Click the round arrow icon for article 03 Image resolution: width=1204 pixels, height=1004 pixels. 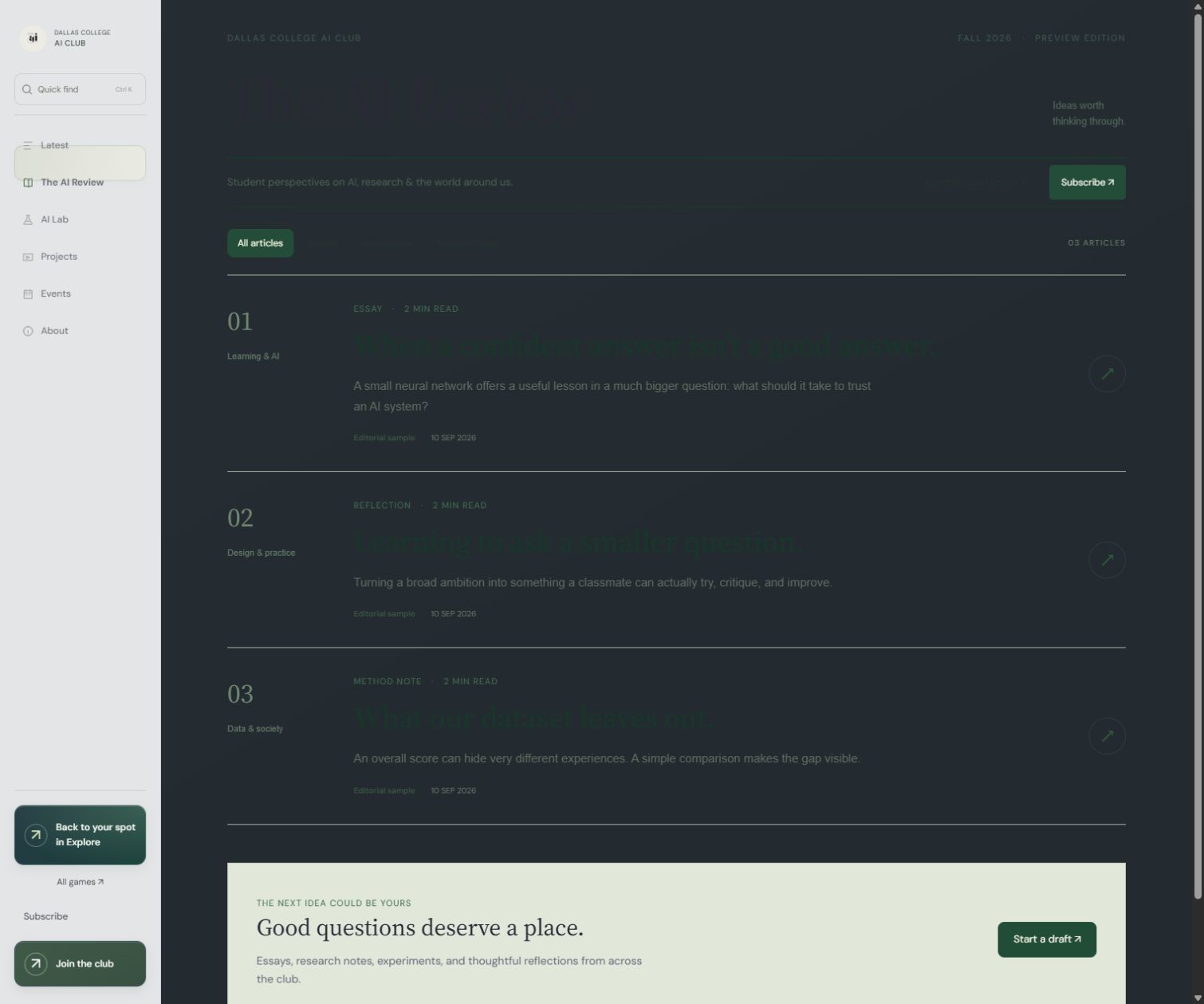tap(1107, 735)
